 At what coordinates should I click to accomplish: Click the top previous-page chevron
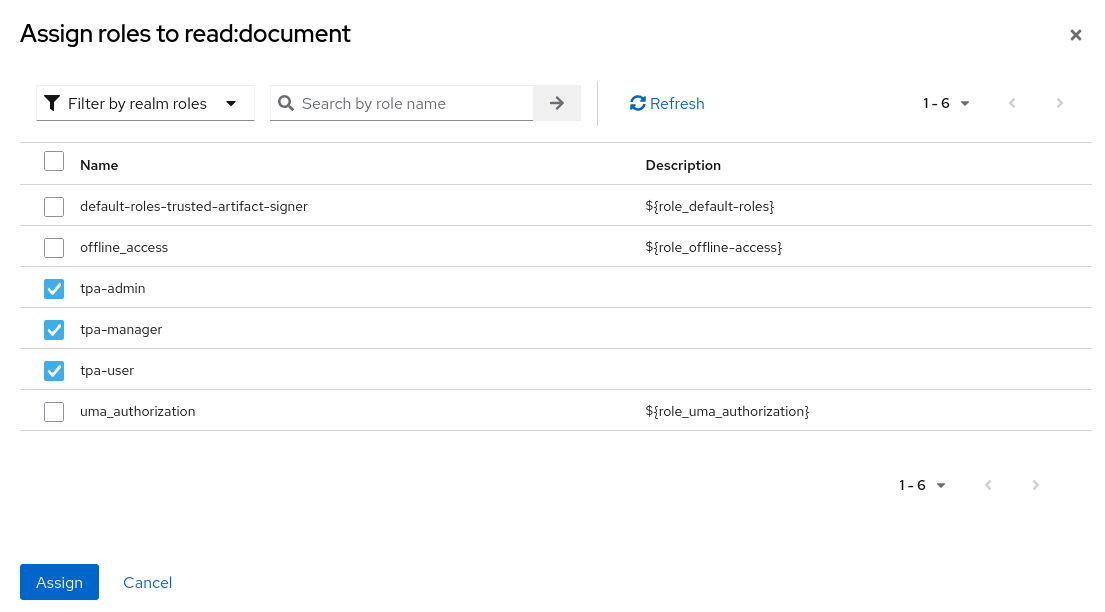click(1012, 103)
